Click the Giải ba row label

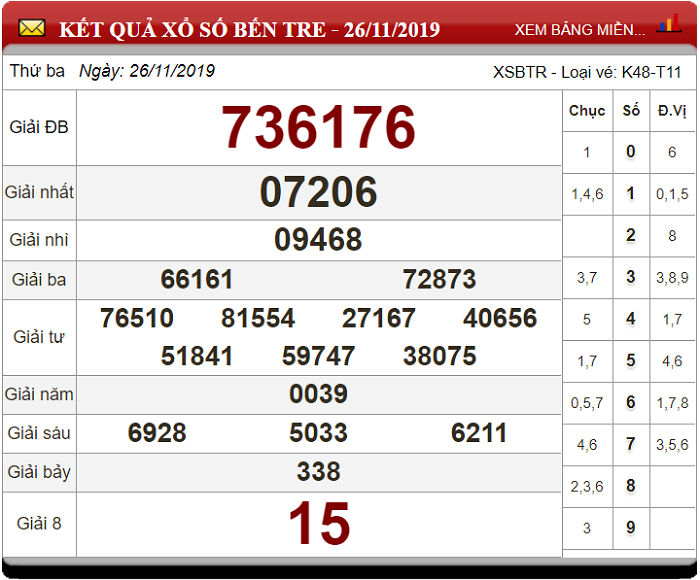pyautogui.click(x=39, y=280)
